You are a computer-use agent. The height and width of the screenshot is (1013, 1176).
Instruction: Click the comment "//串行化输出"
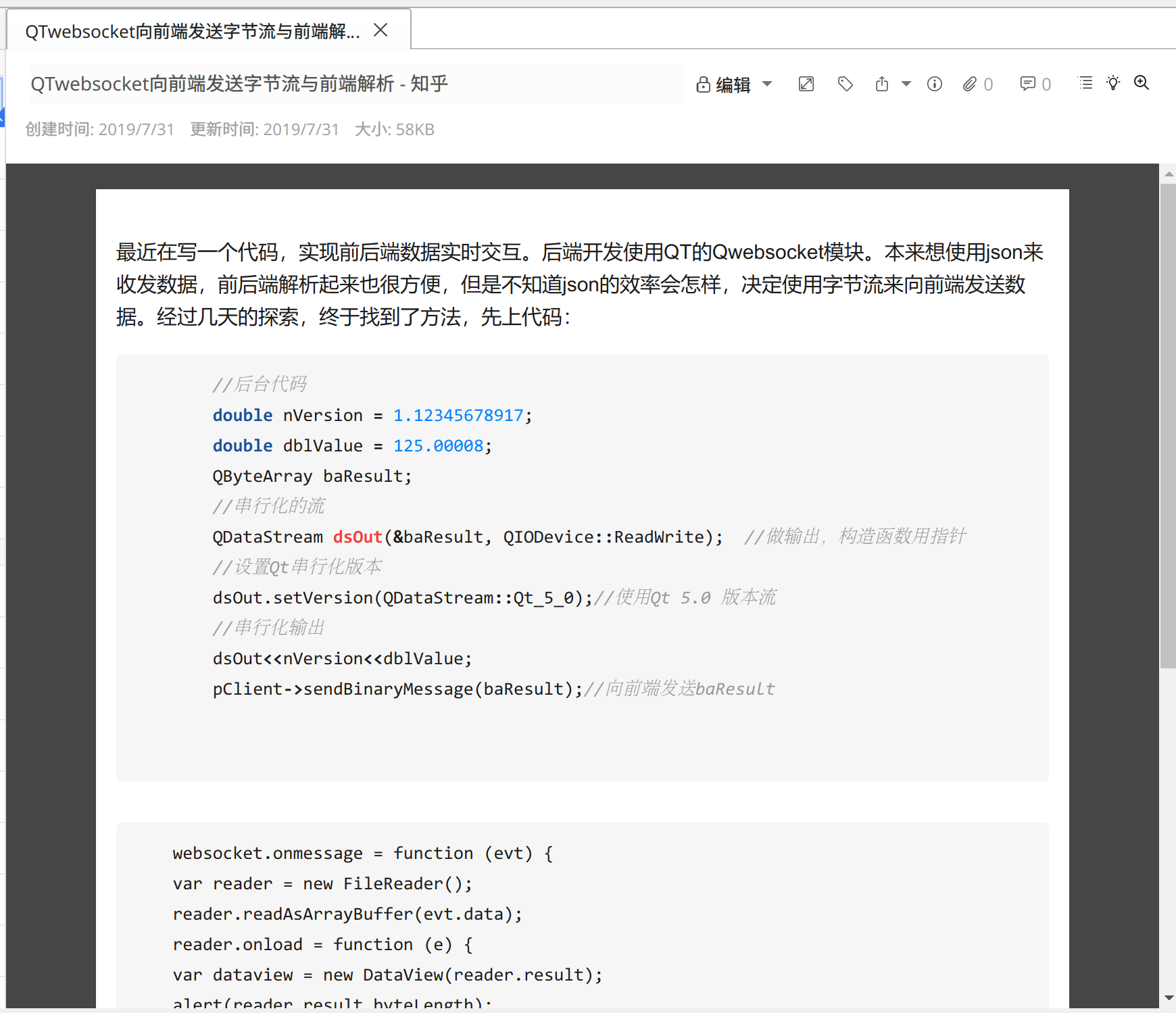click(x=268, y=628)
